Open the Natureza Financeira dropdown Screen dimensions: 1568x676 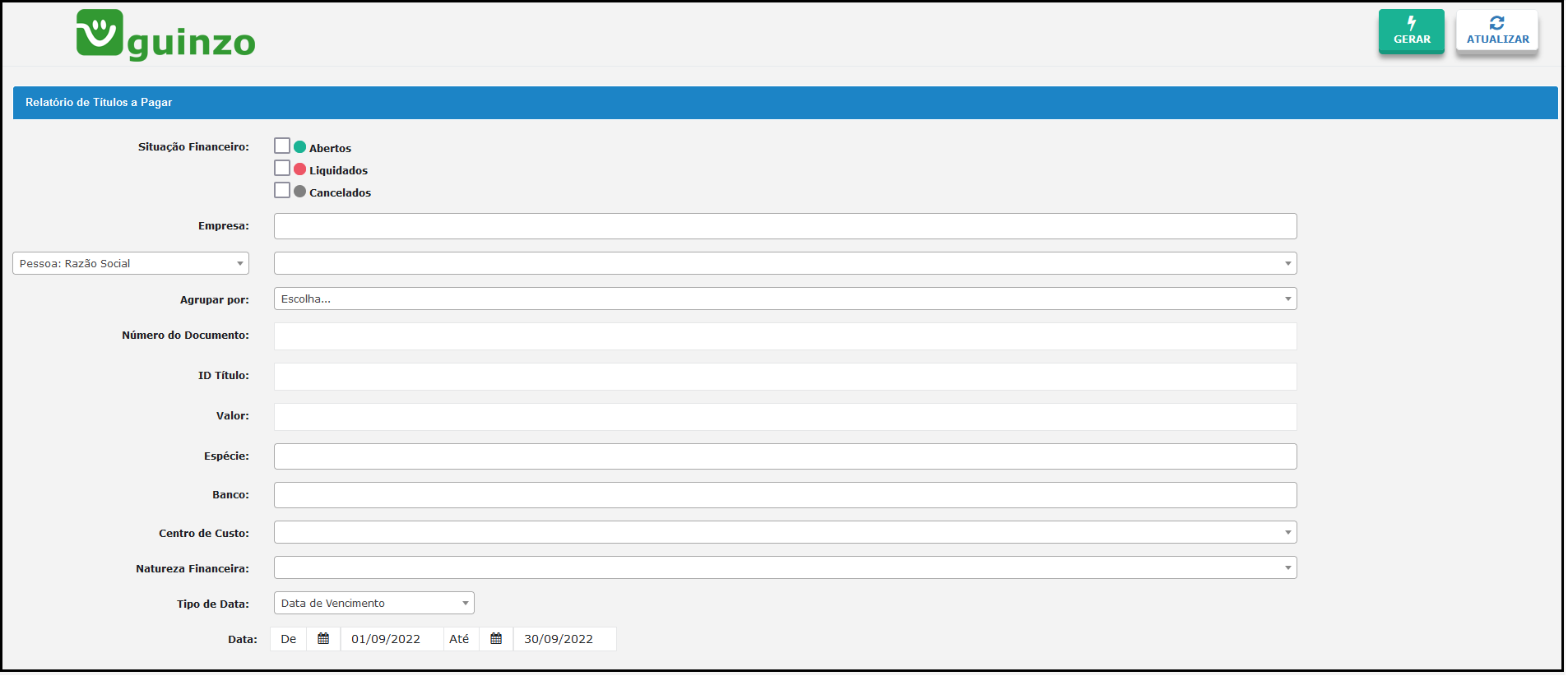[x=785, y=567]
